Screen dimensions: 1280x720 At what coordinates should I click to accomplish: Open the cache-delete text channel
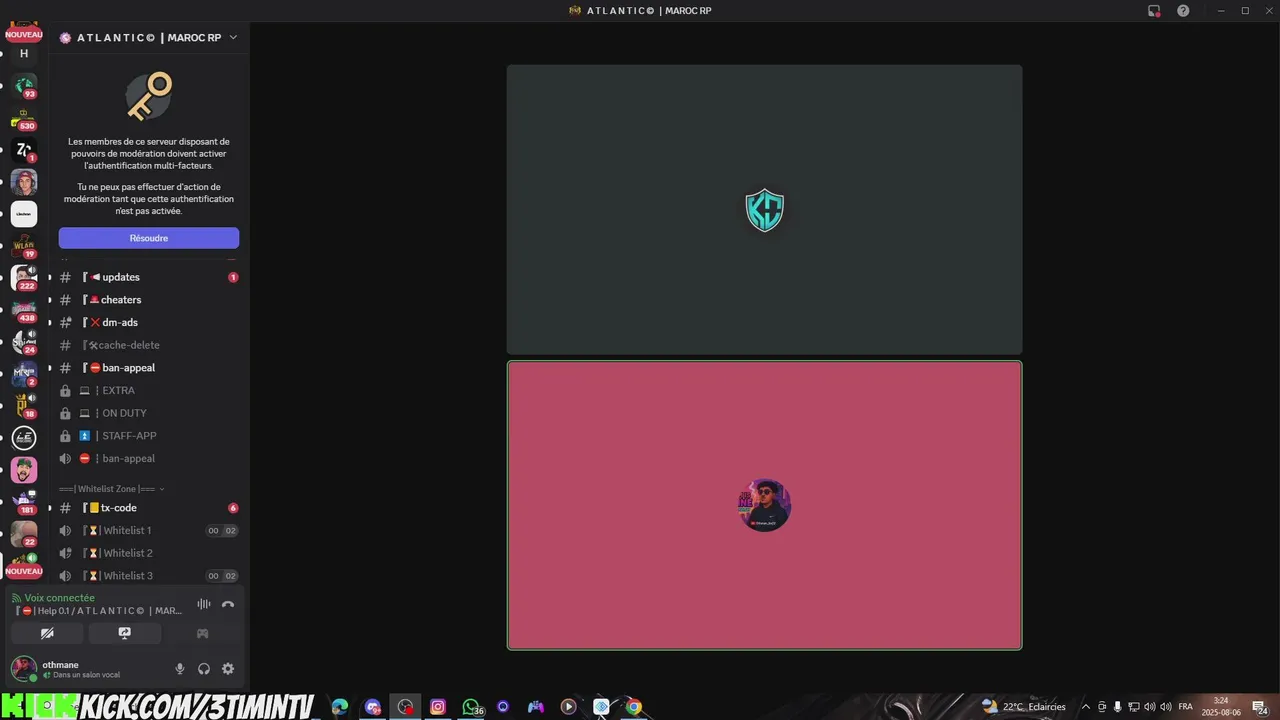point(149,345)
